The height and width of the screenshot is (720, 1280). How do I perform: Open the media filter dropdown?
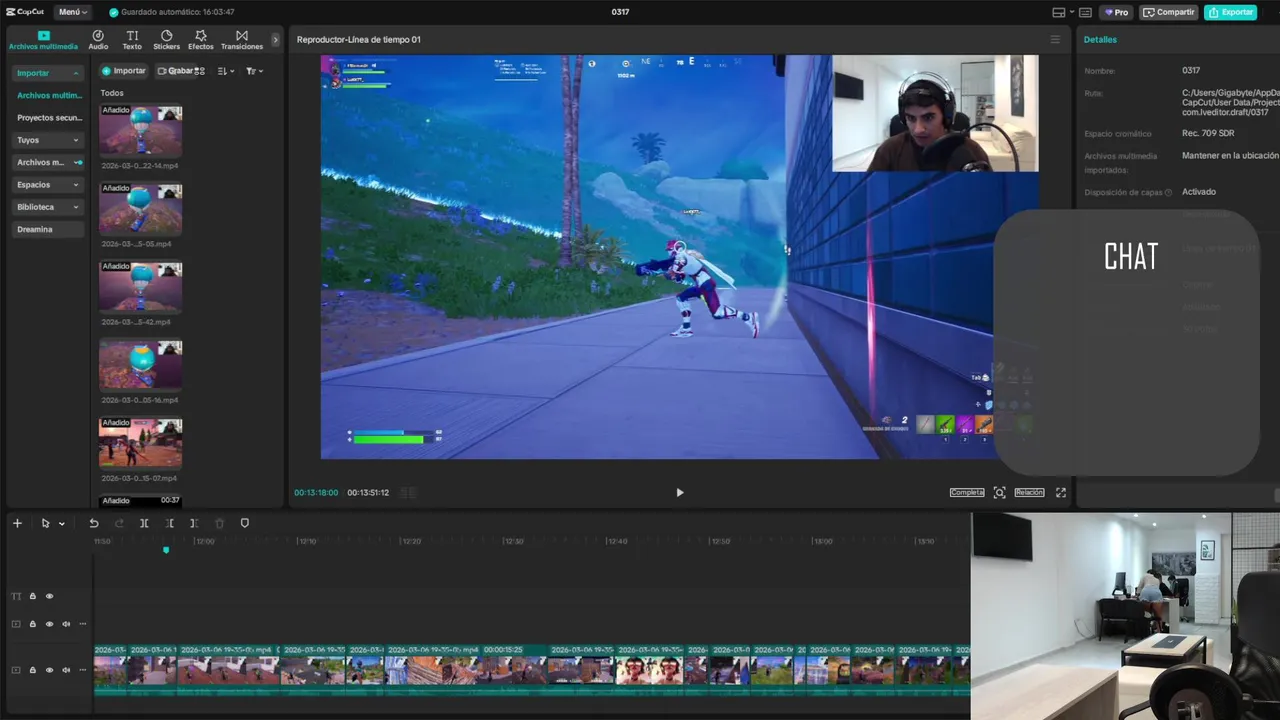[254, 71]
